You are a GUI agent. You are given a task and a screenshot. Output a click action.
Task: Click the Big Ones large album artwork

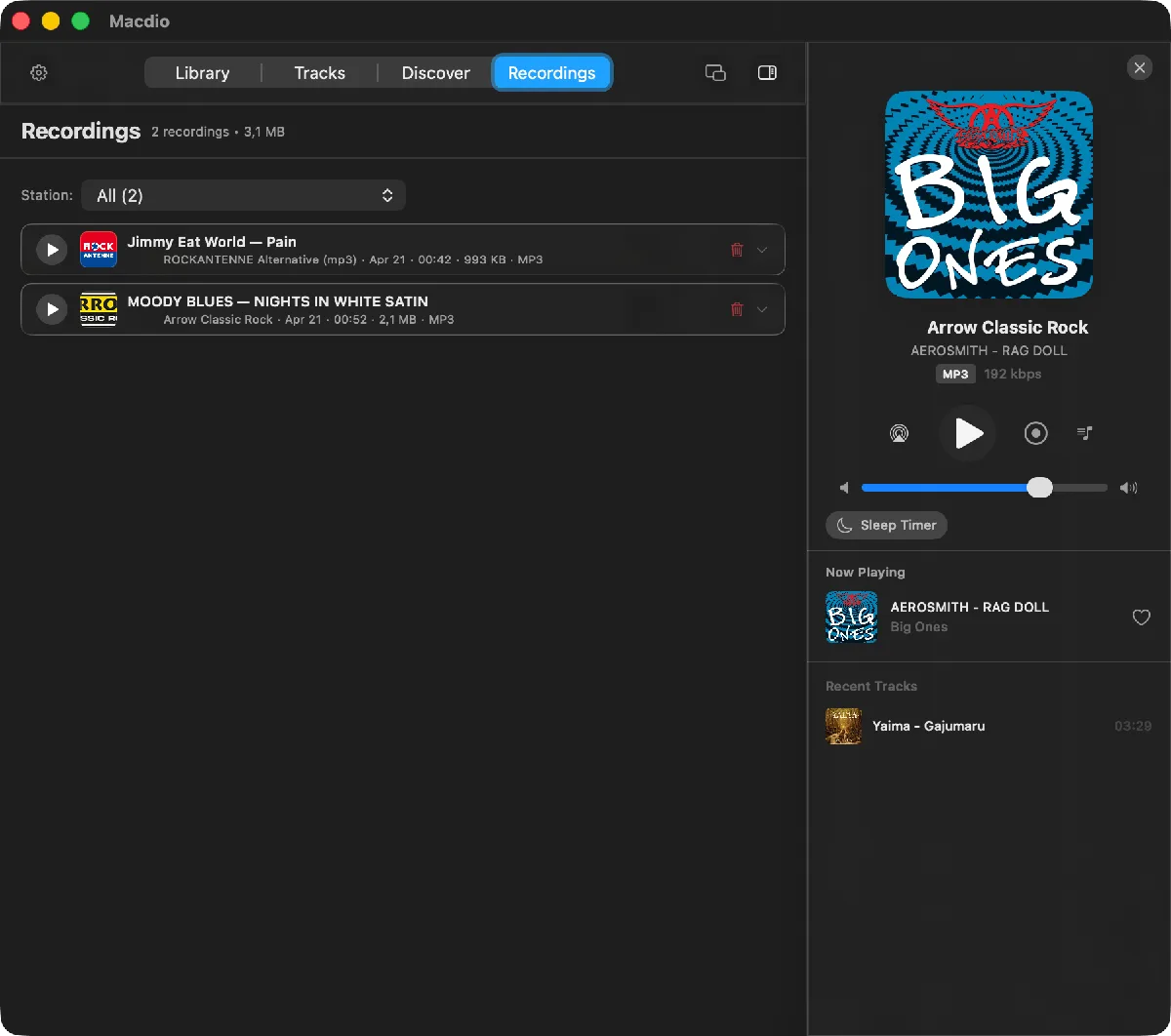coord(989,194)
